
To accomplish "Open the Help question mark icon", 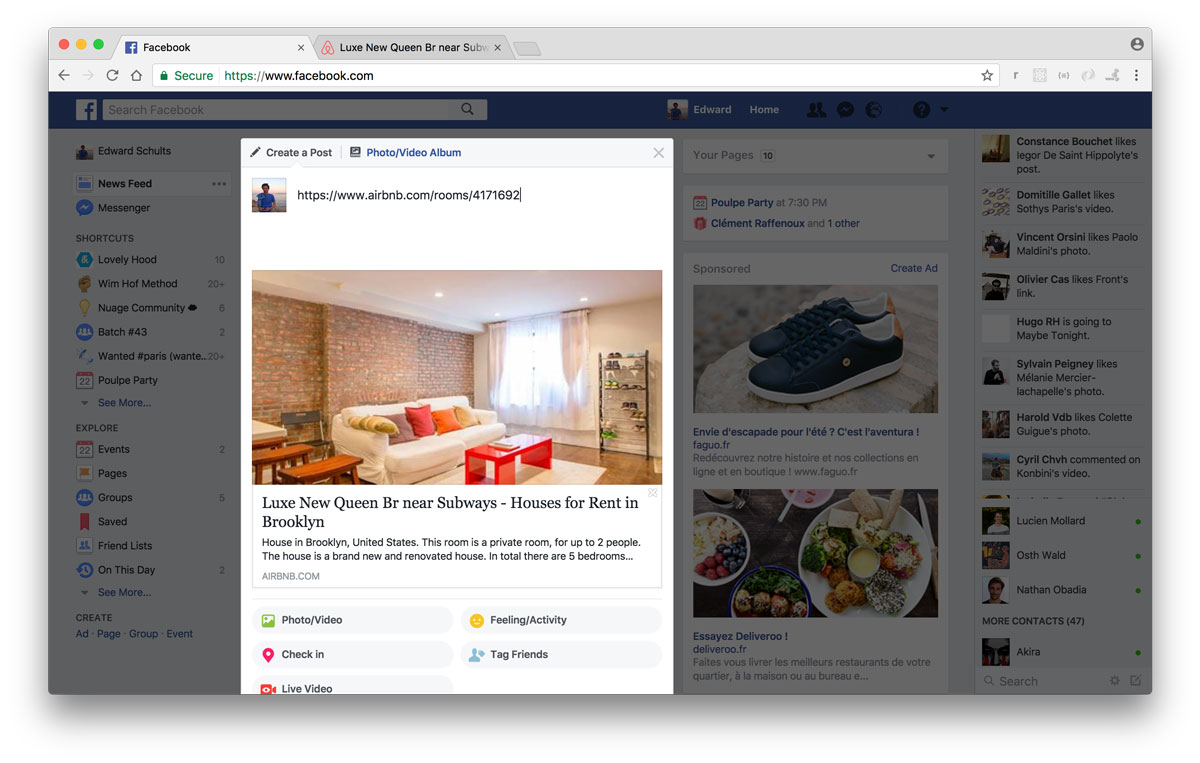I will (x=921, y=110).
